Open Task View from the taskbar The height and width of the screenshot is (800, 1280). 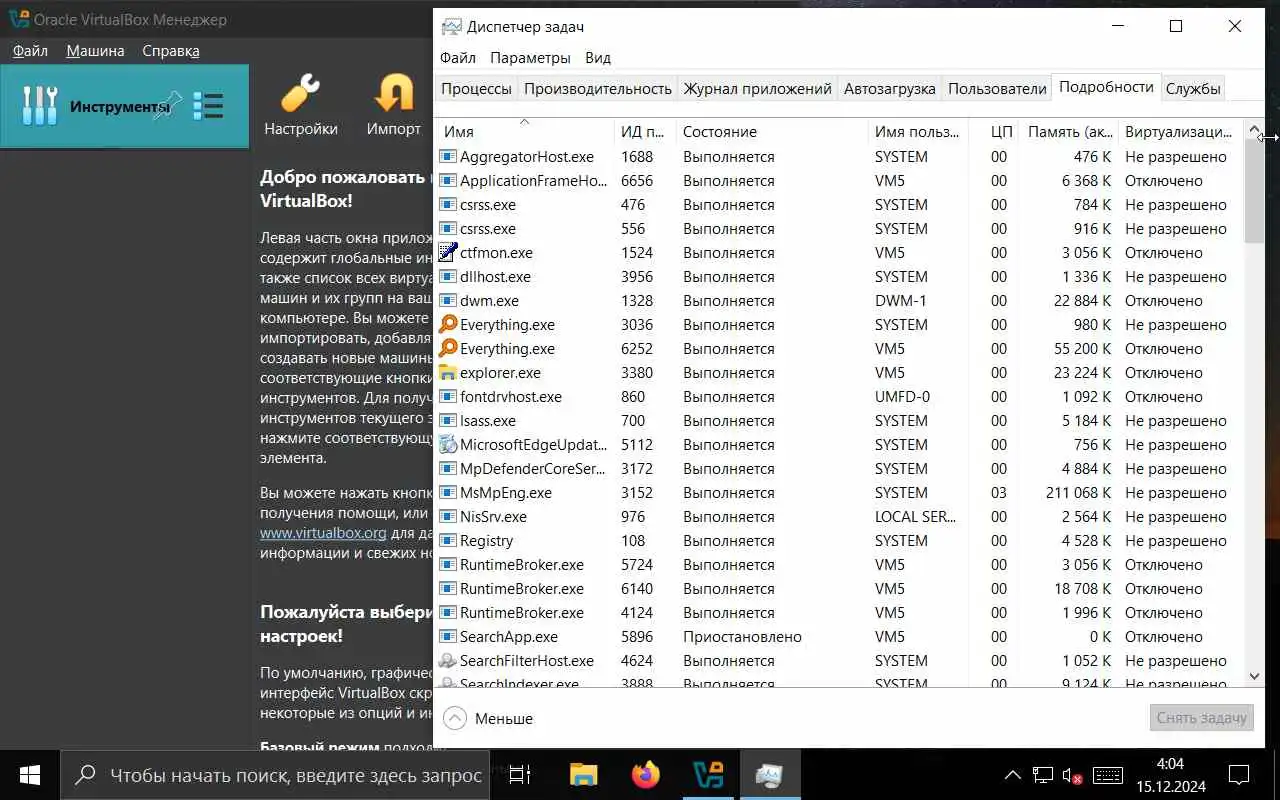(x=520, y=775)
